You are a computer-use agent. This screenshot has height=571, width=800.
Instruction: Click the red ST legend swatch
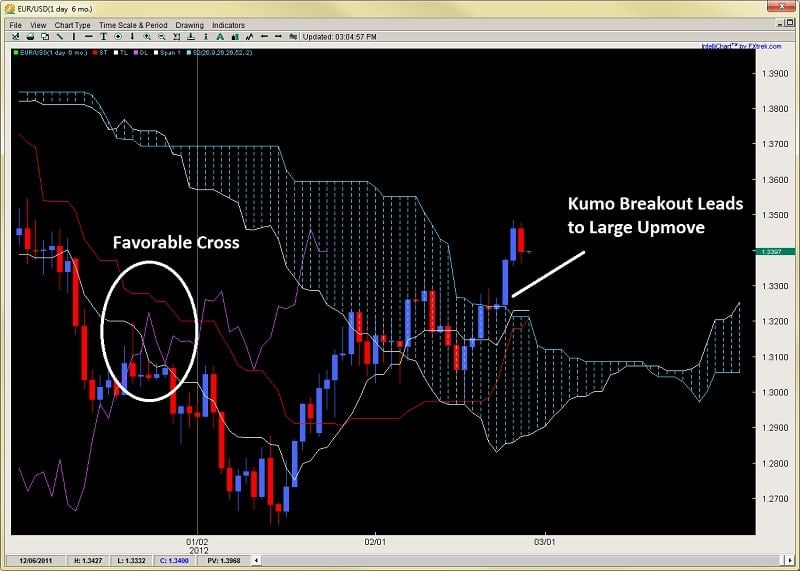tap(95, 53)
